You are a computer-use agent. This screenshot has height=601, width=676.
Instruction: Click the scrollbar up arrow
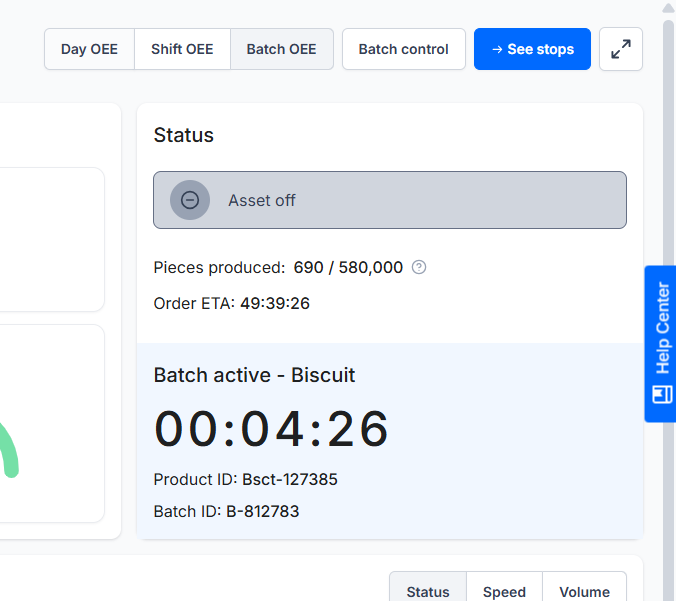pos(668,8)
